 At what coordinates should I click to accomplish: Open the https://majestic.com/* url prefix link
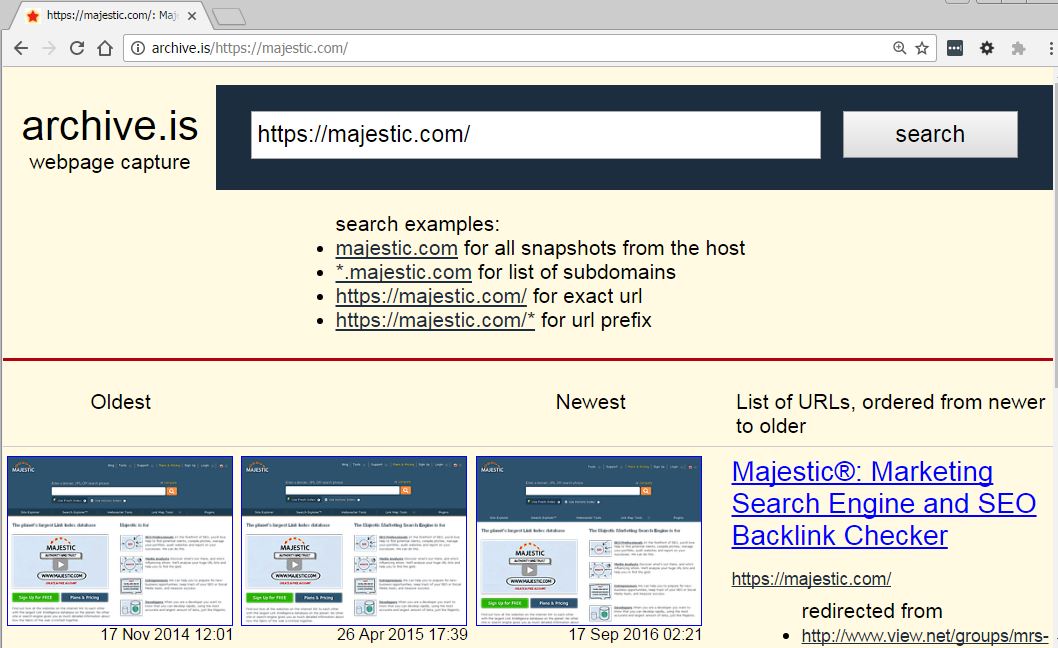click(x=435, y=320)
